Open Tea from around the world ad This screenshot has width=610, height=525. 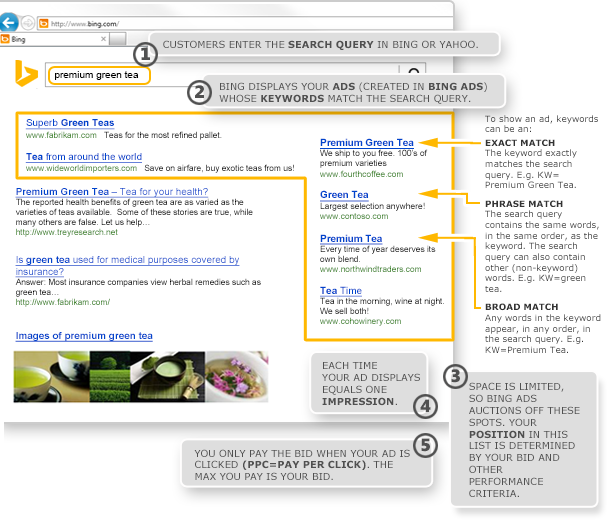pos(84,157)
